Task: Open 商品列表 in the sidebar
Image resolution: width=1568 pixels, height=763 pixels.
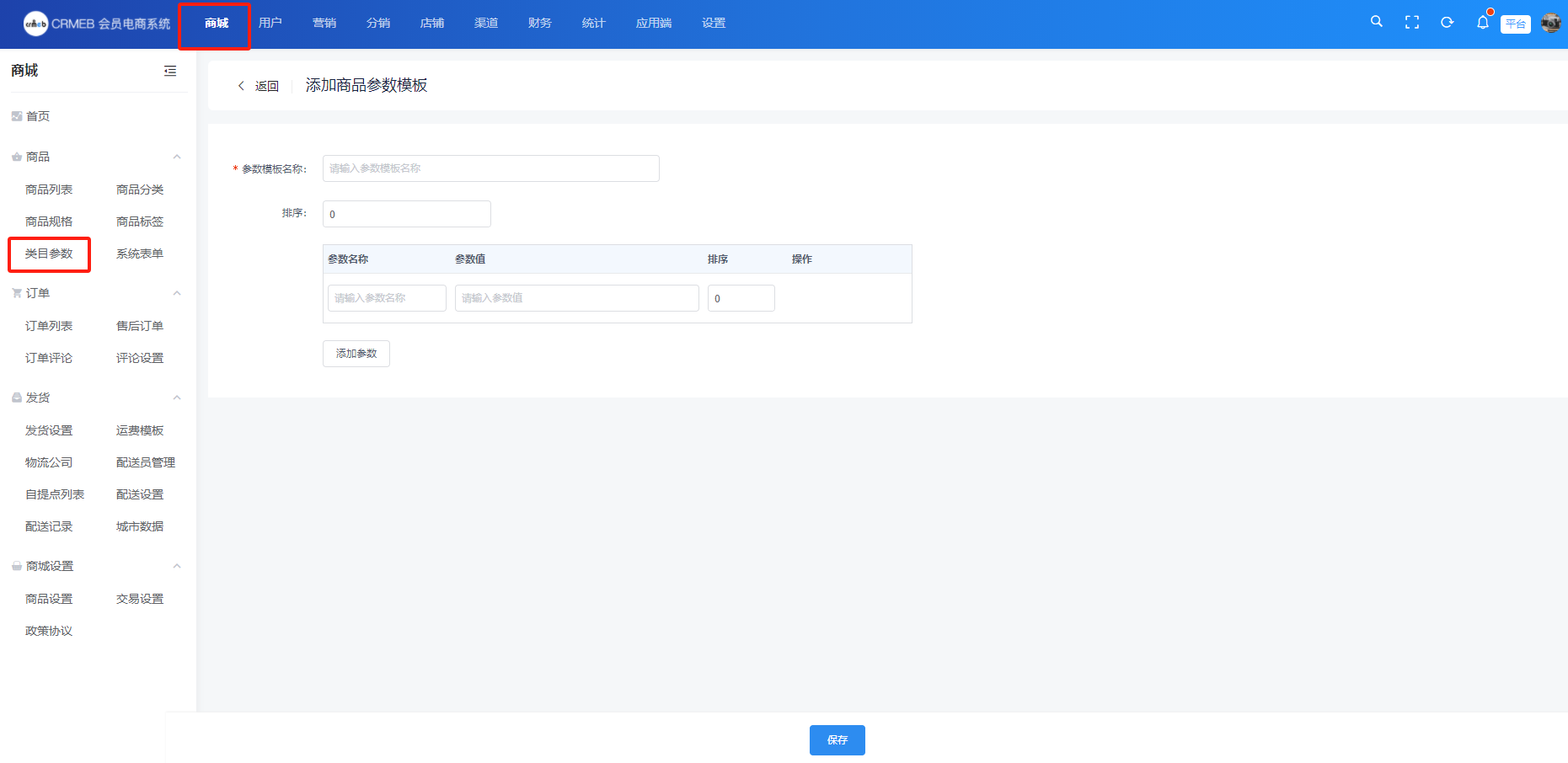Action: pos(49,189)
